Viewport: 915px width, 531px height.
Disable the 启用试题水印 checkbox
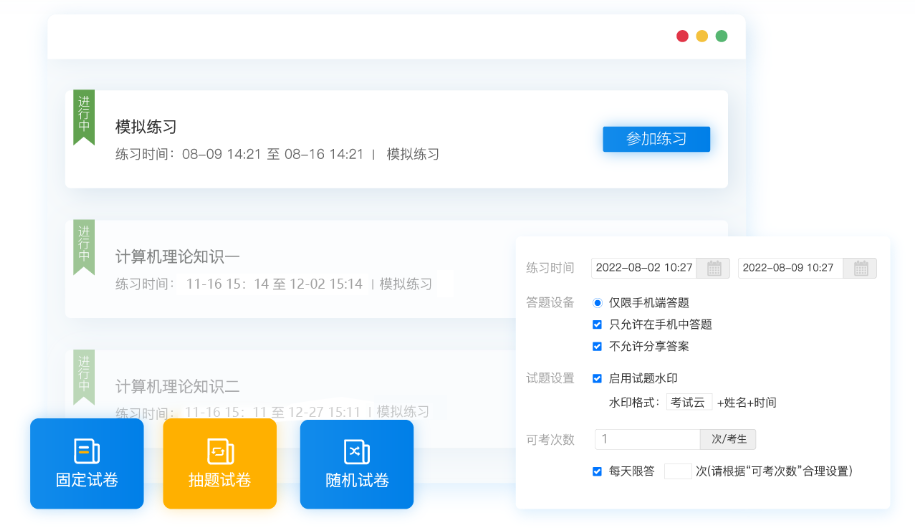point(598,378)
